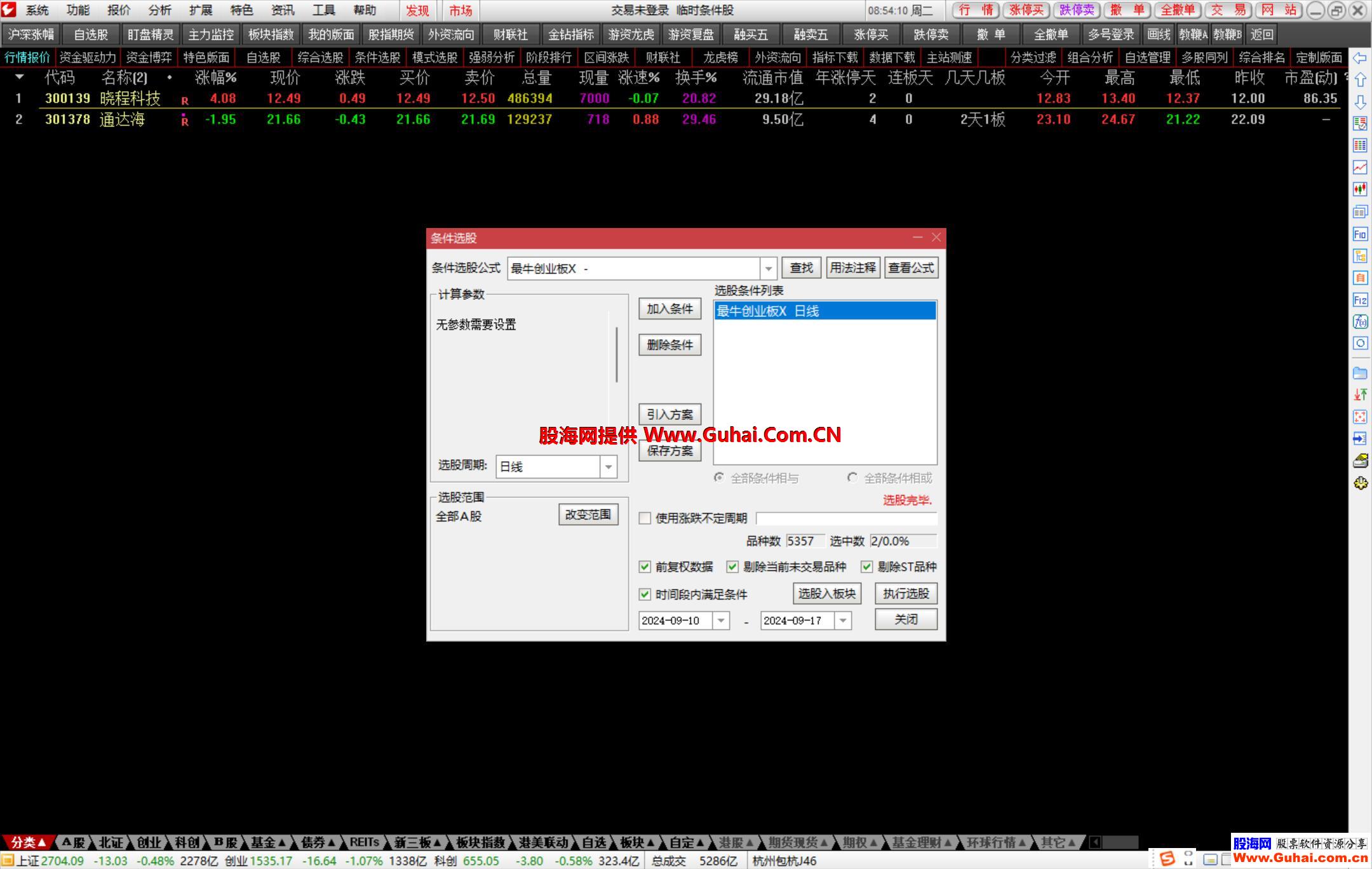This screenshot has height=869, width=1372.
Task: Open the multi-window news icon
Action: pyautogui.click(x=1360, y=212)
